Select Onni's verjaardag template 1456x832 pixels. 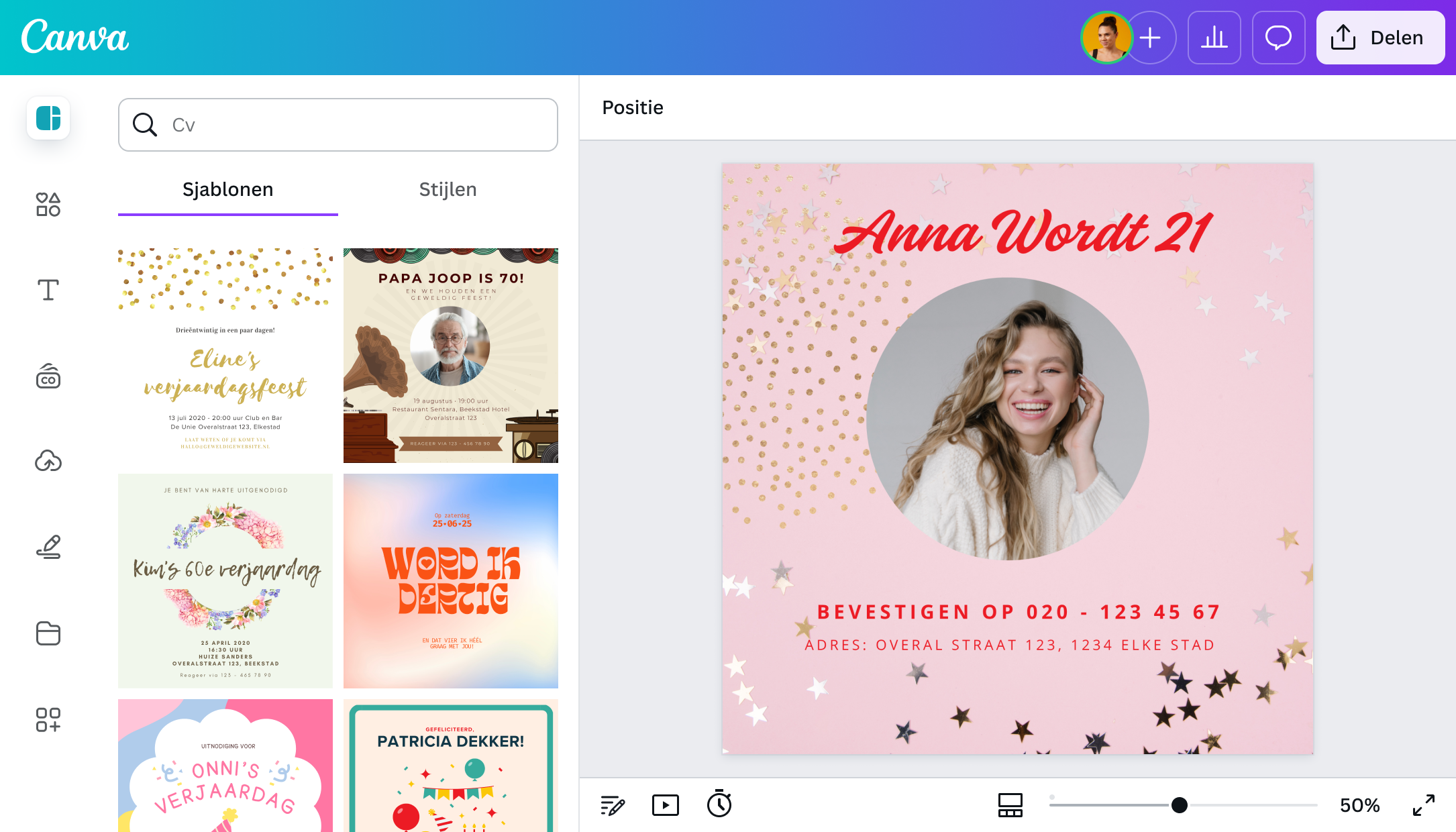click(x=225, y=766)
